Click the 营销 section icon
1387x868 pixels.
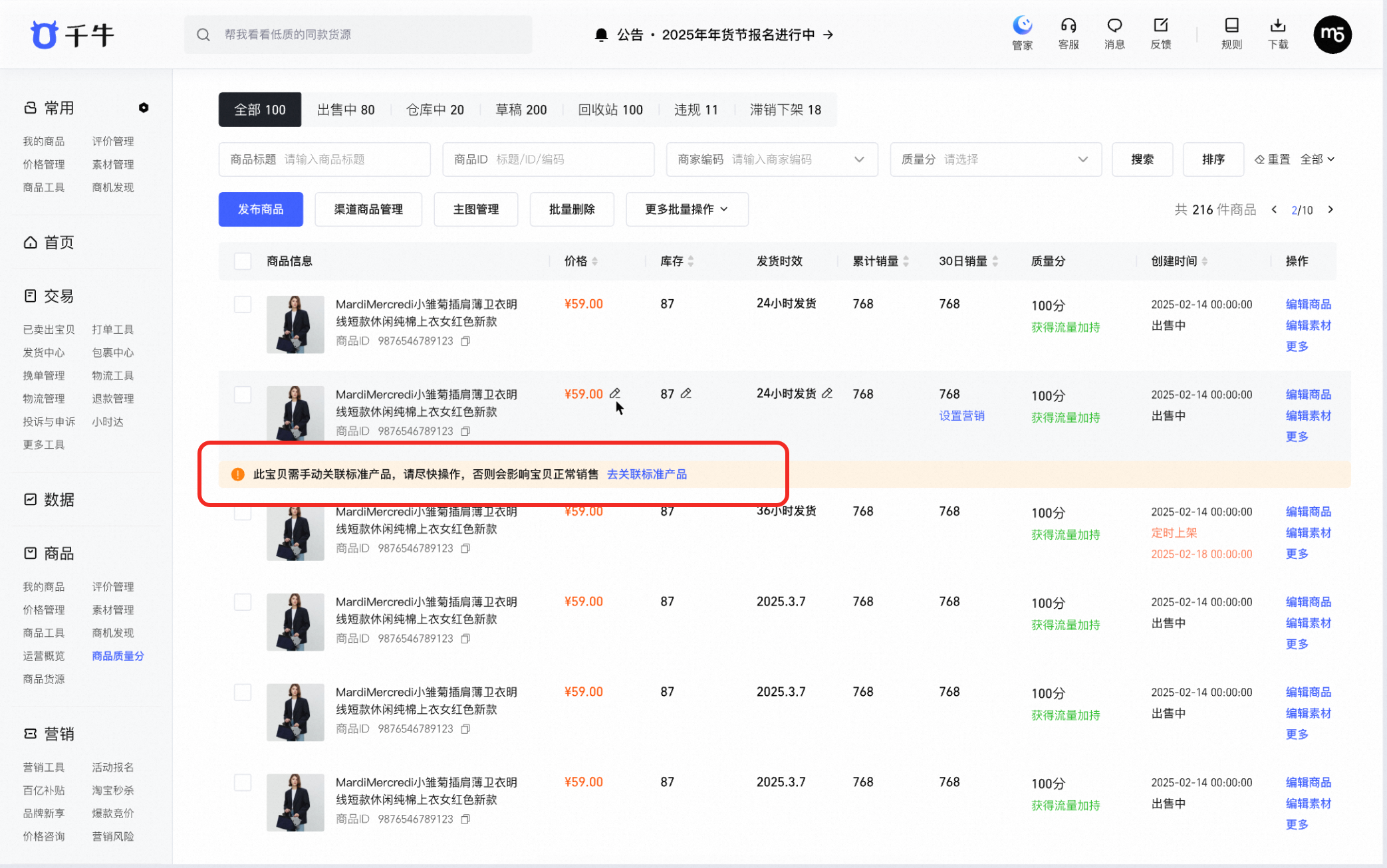point(31,734)
